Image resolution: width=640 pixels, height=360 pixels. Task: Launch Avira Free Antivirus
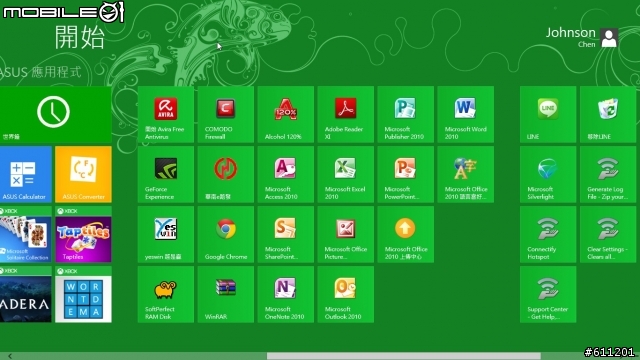(166, 114)
